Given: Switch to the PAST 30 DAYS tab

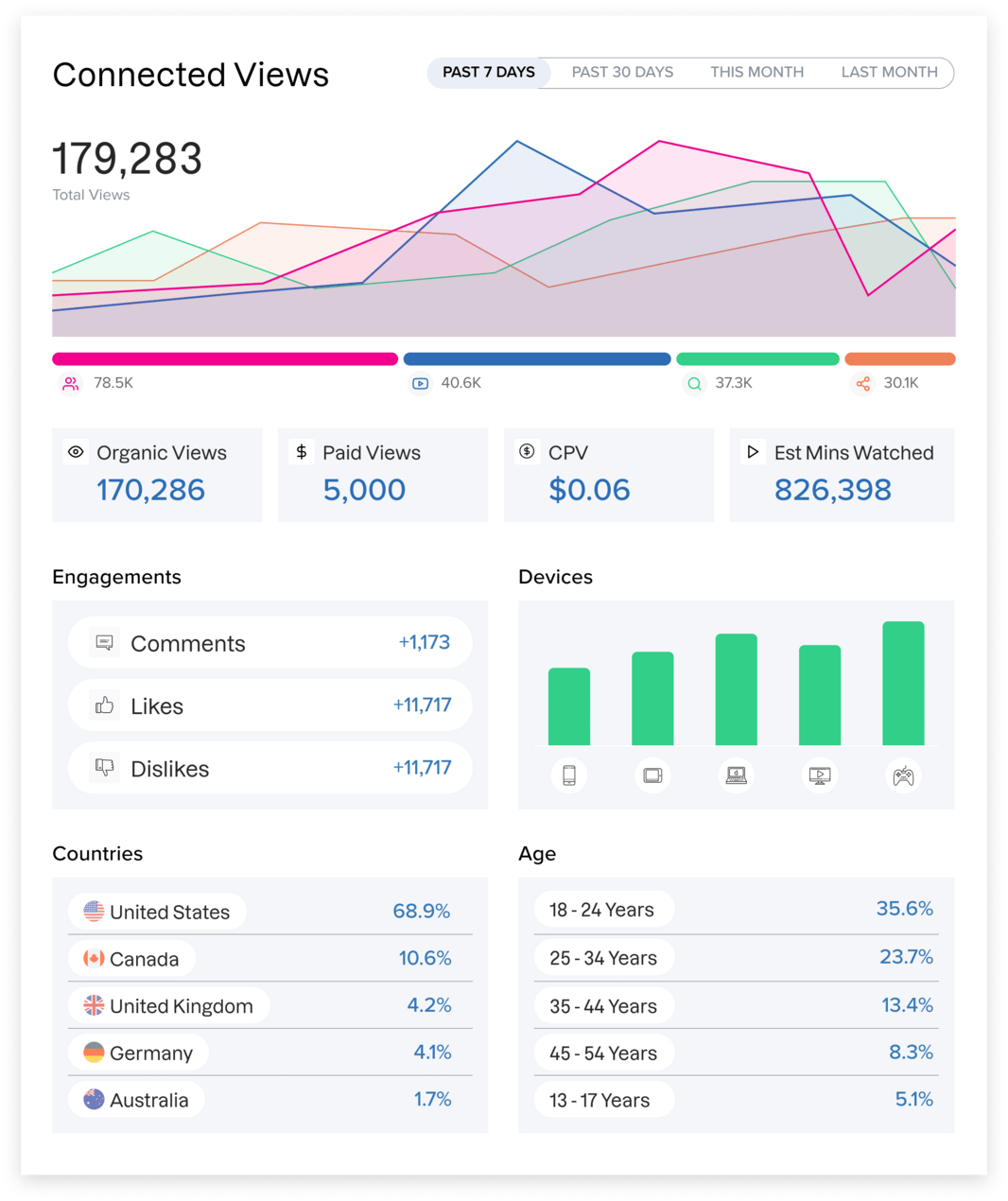Looking at the screenshot, I should coord(622,72).
